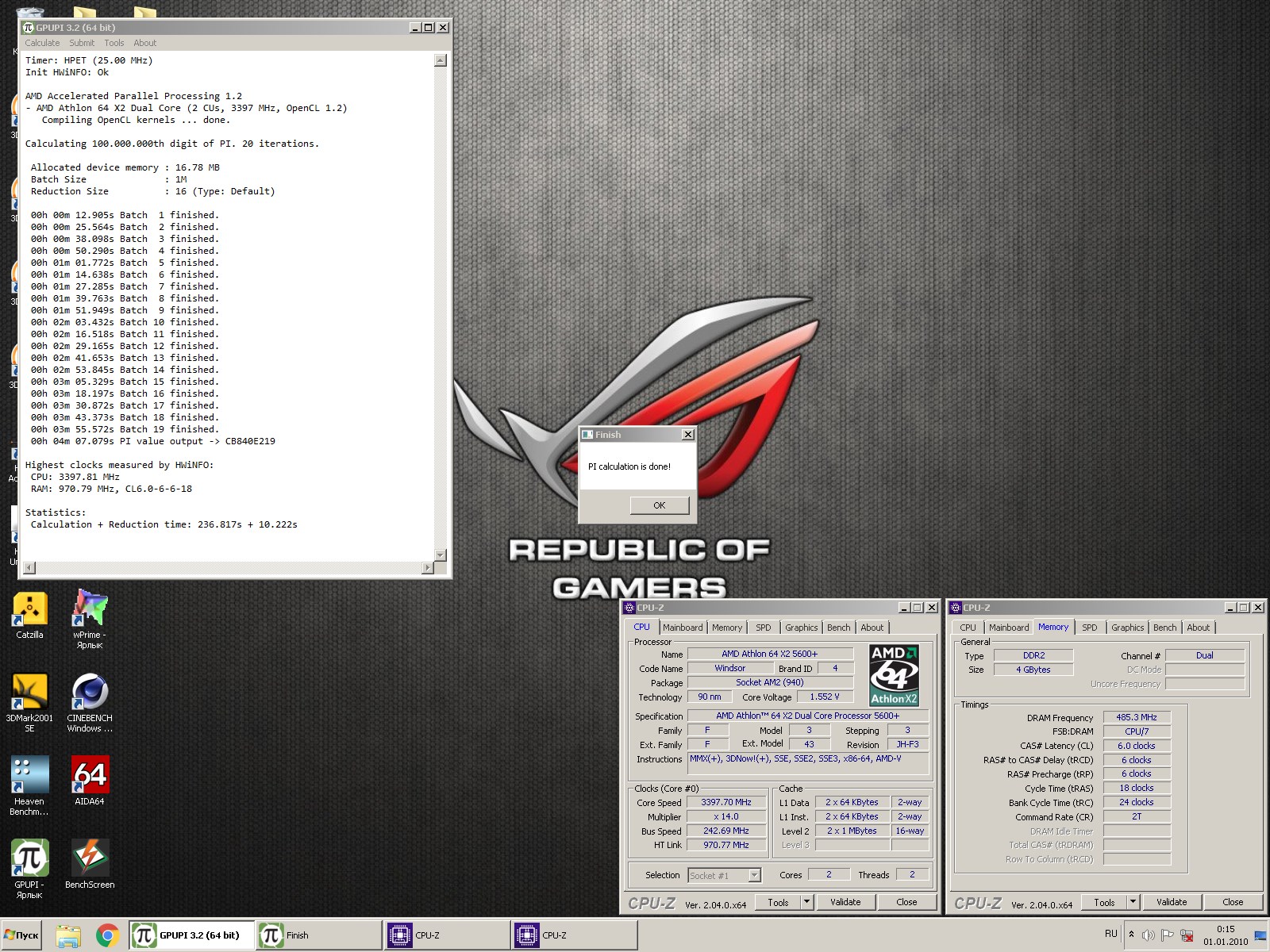
Task: Click Tools button in left CPU-Z window
Action: (778, 902)
